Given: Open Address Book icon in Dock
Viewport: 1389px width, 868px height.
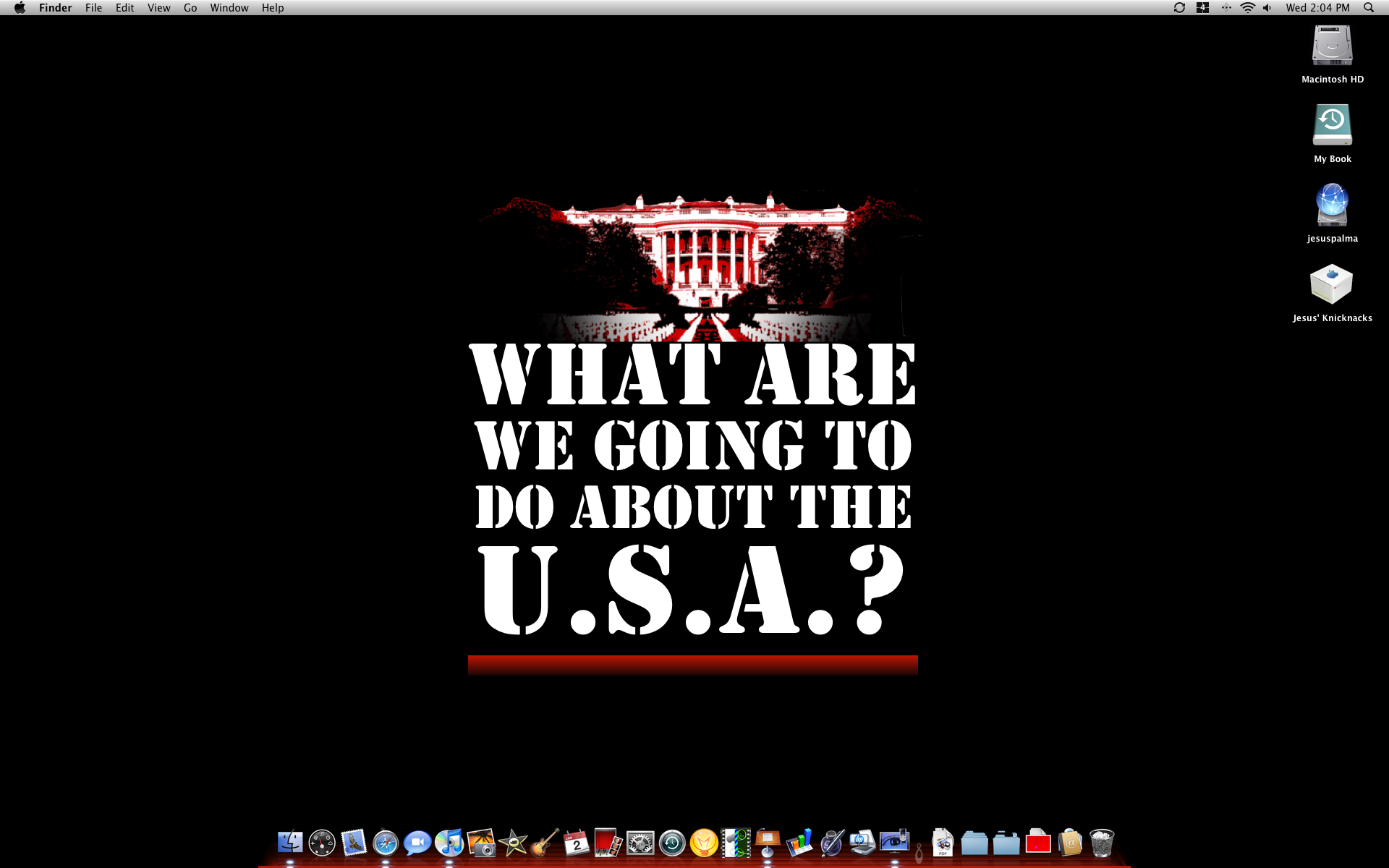Looking at the screenshot, I should point(1070,843).
